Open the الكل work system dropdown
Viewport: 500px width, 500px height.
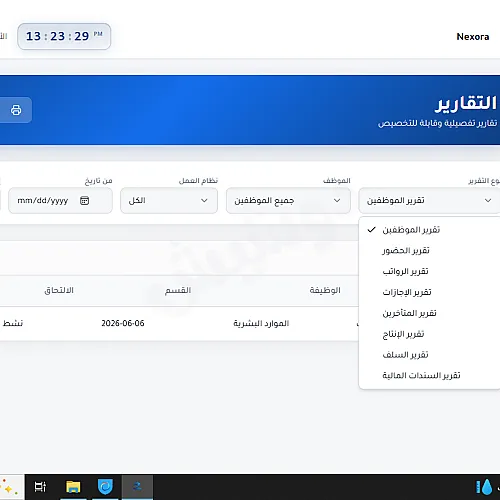pyautogui.click(x=169, y=200)
